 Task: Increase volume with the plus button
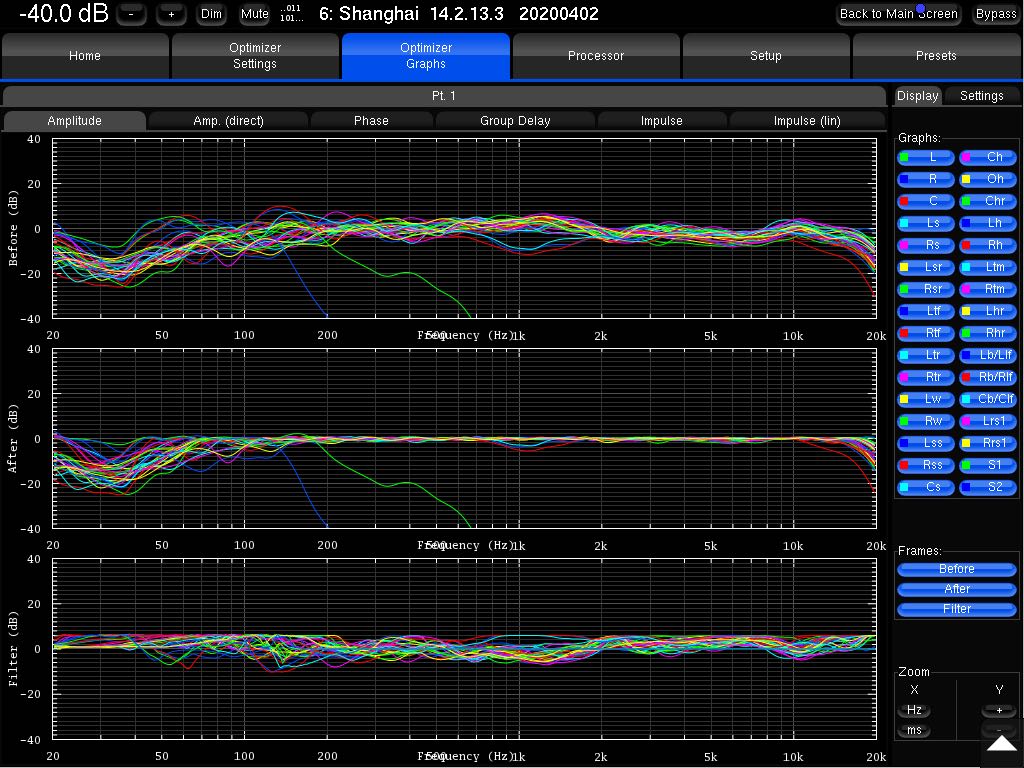point(171,14)
